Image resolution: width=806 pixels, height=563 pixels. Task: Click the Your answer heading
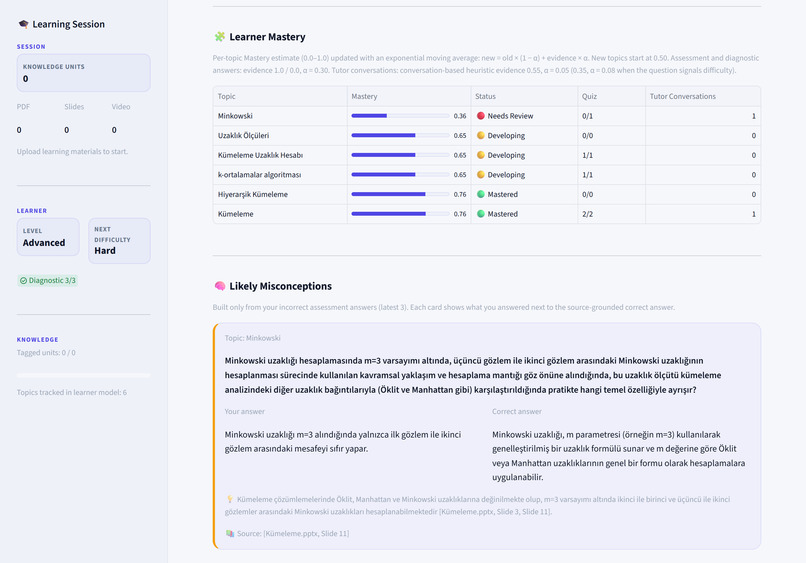pyautogui.click(x=245, y=411)
